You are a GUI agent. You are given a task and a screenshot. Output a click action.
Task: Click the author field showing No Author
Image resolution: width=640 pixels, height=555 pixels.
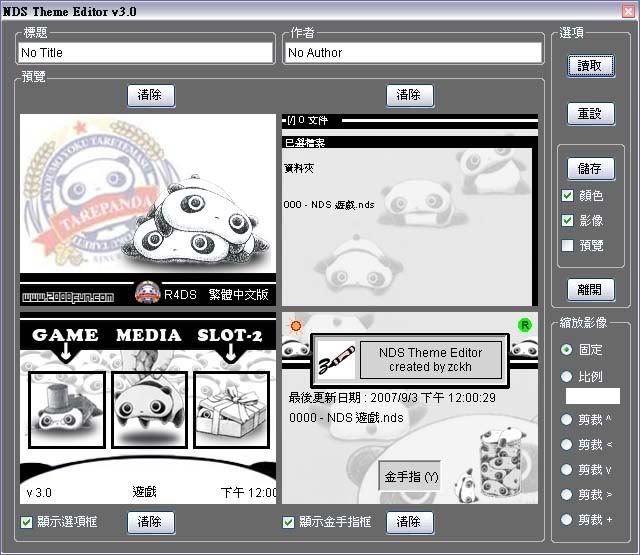pyautogui.click(x=413, y=53)
